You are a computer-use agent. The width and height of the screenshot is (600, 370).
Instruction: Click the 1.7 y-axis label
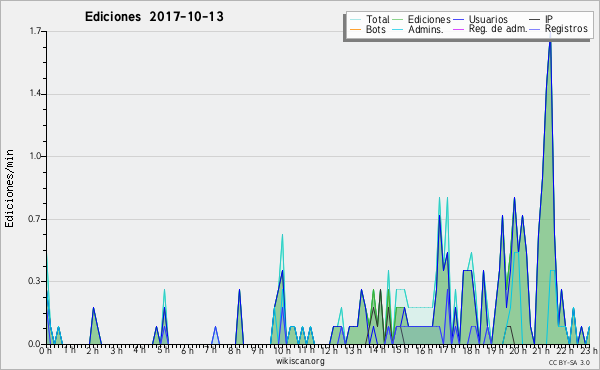35,31
